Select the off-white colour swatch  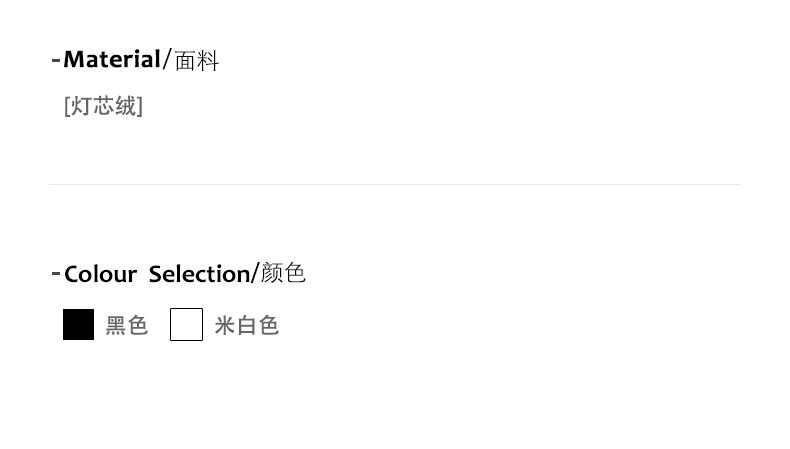186,325
